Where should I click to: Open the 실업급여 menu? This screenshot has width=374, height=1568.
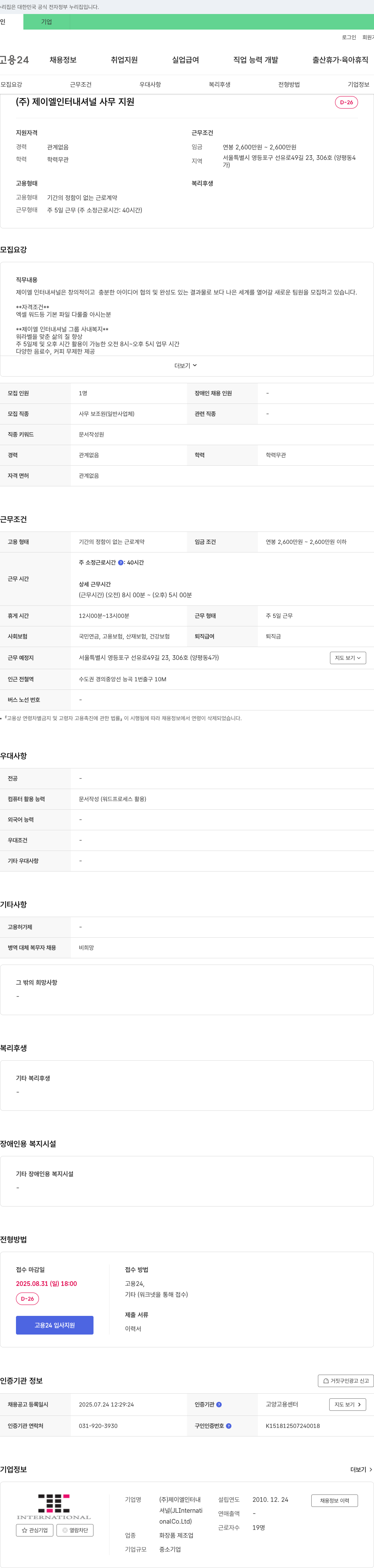coord(186,60)
